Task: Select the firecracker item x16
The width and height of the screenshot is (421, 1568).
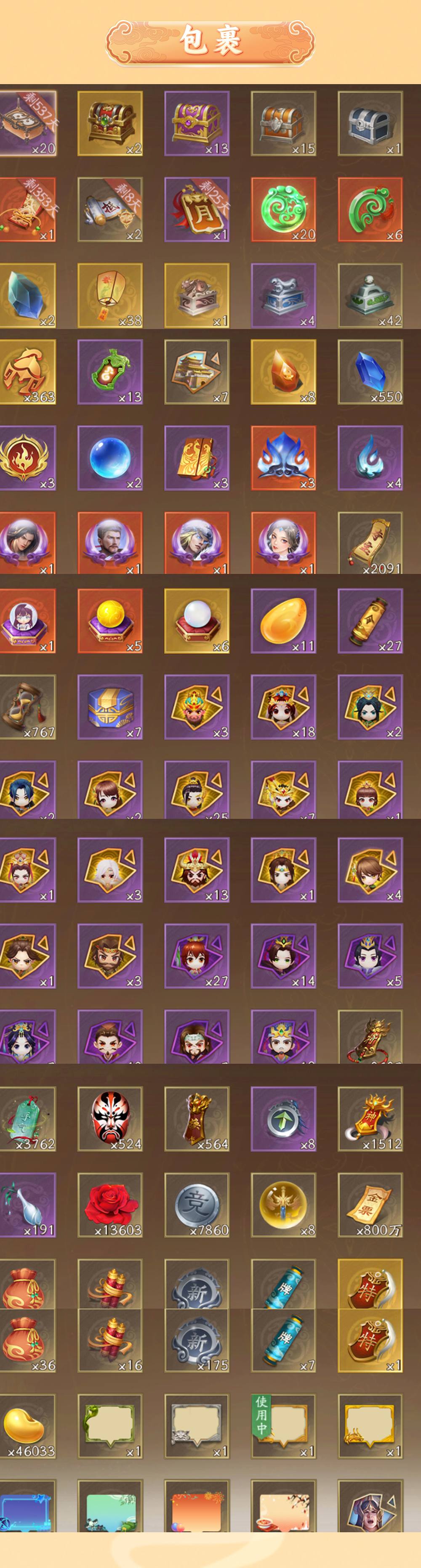Action: 109,1340
